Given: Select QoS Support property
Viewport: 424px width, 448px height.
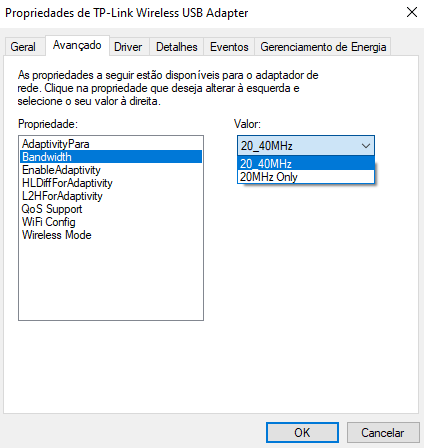Looking at the screenshot, I should [x=111, y=209].
